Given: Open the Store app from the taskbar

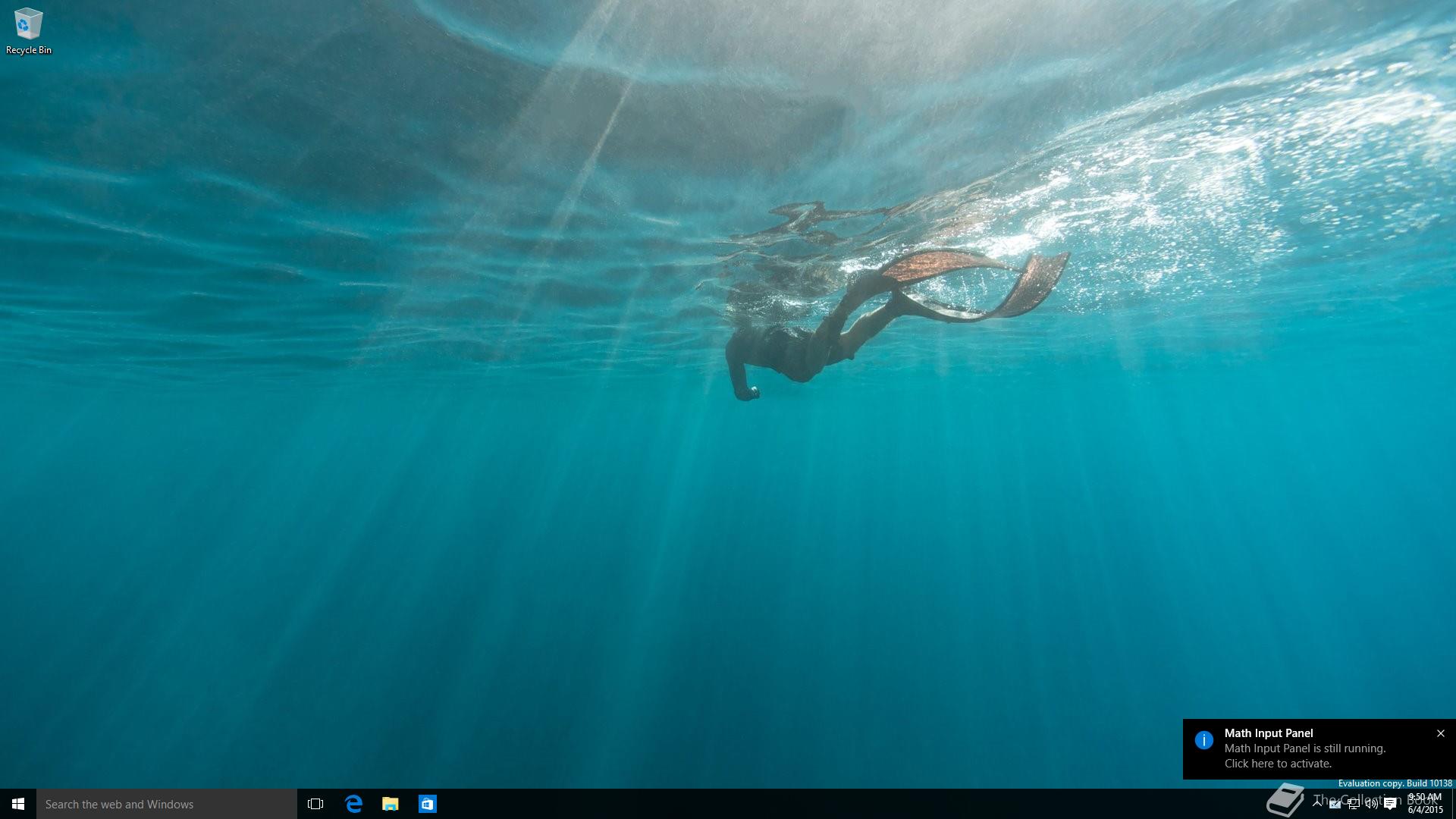Looking at the screenshot, I should [x=428, y=804].
